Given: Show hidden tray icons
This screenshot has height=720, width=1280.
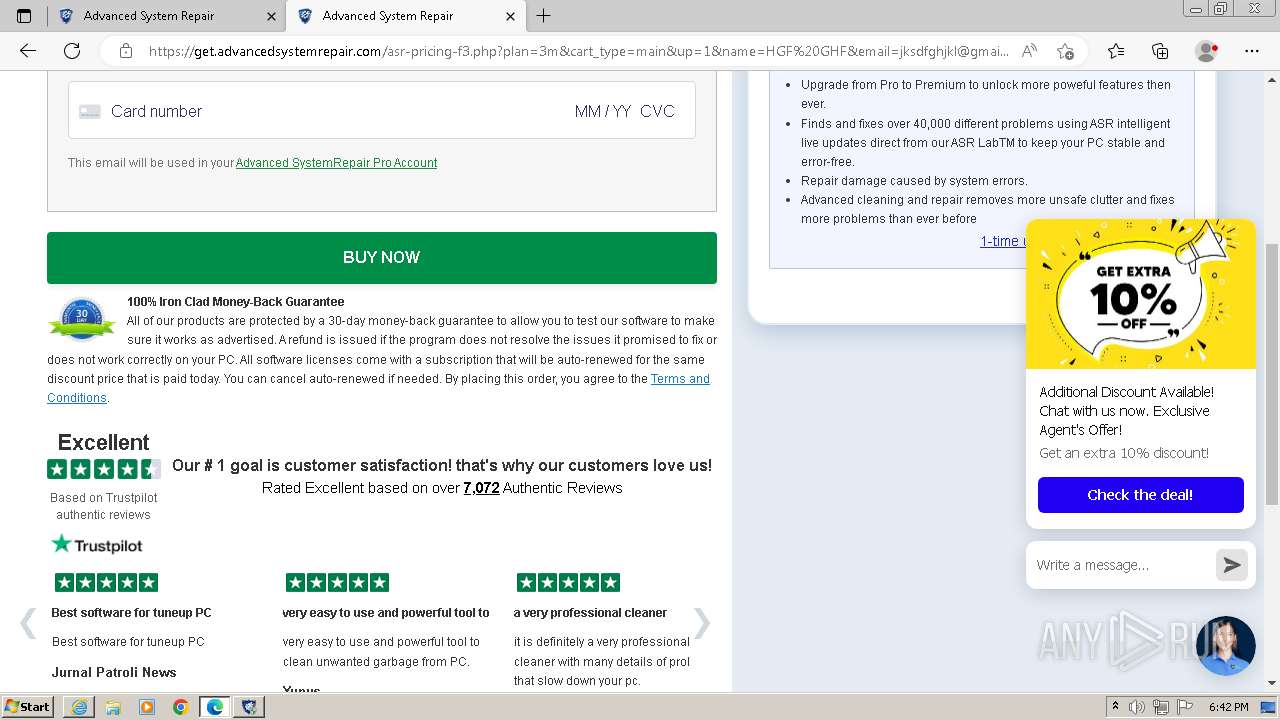Looking at the screenshot, I should click(x=1116, y=707).
